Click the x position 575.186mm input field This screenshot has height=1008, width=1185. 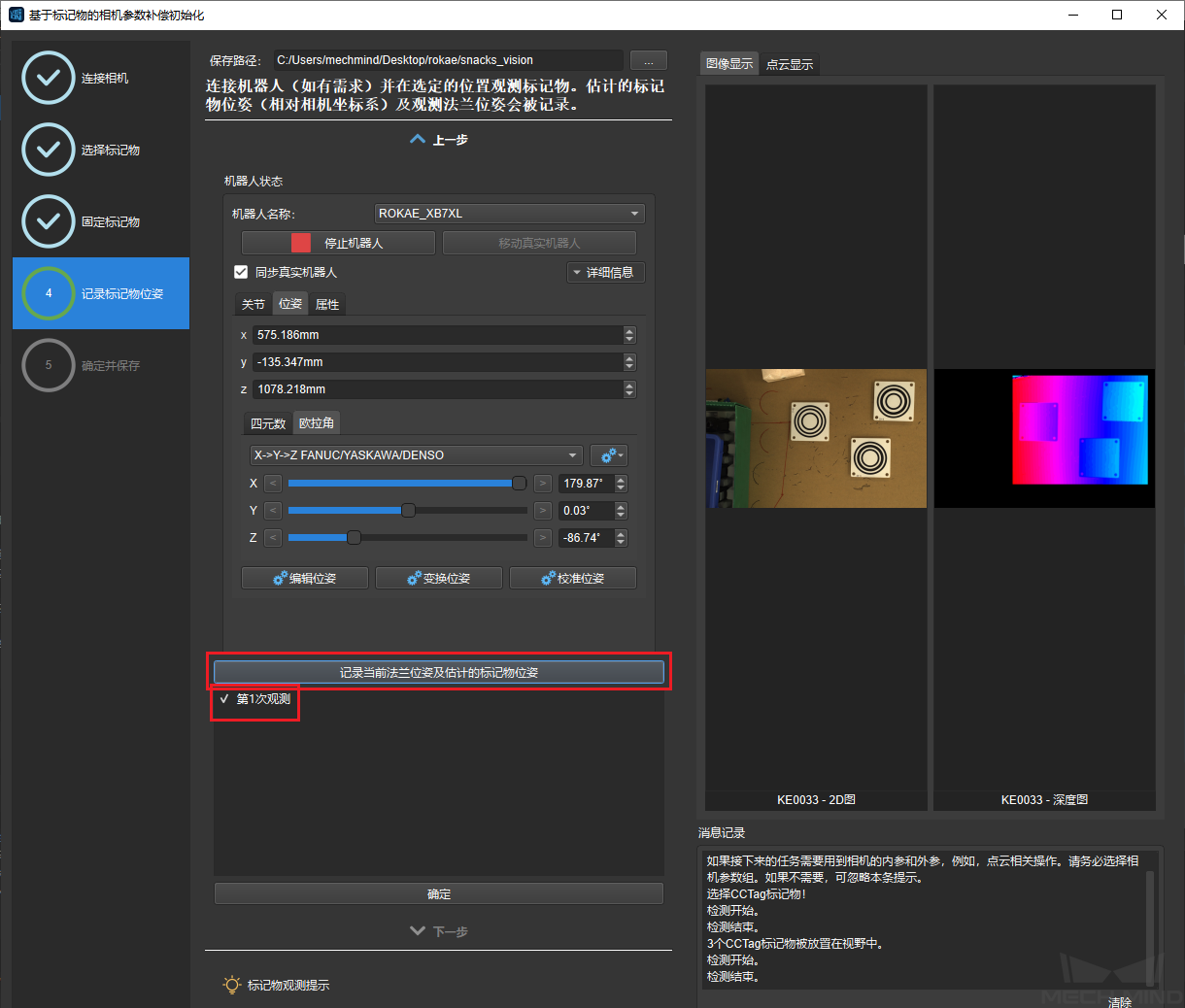coord(437,335)
